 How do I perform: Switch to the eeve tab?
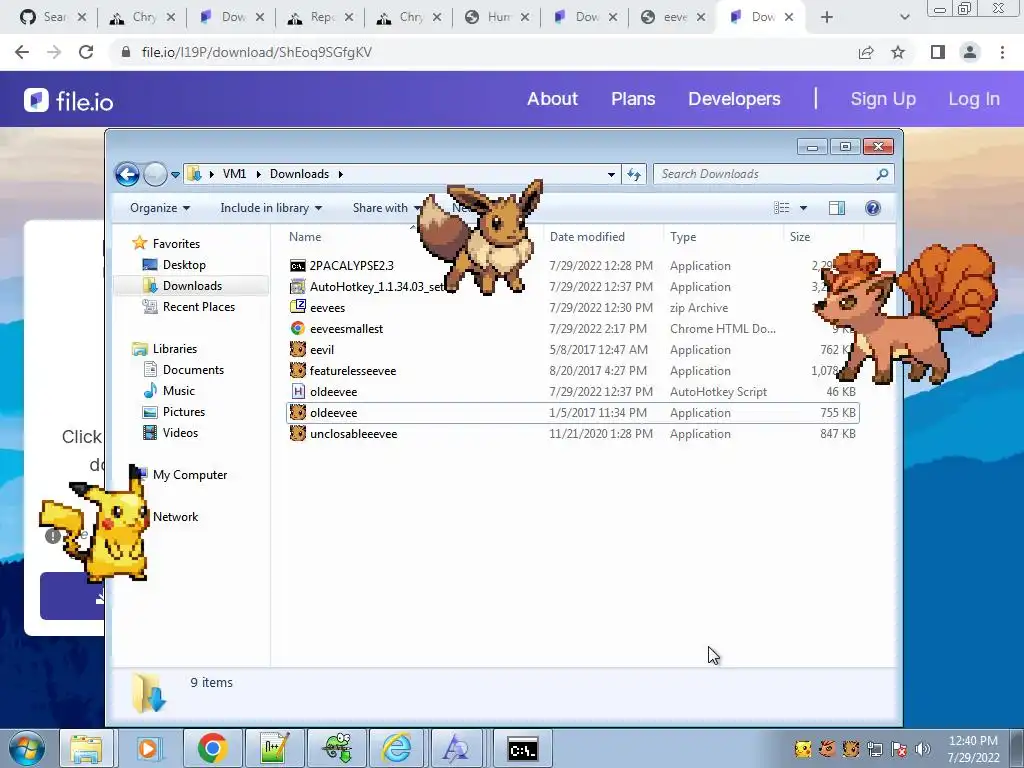[673, 17]
